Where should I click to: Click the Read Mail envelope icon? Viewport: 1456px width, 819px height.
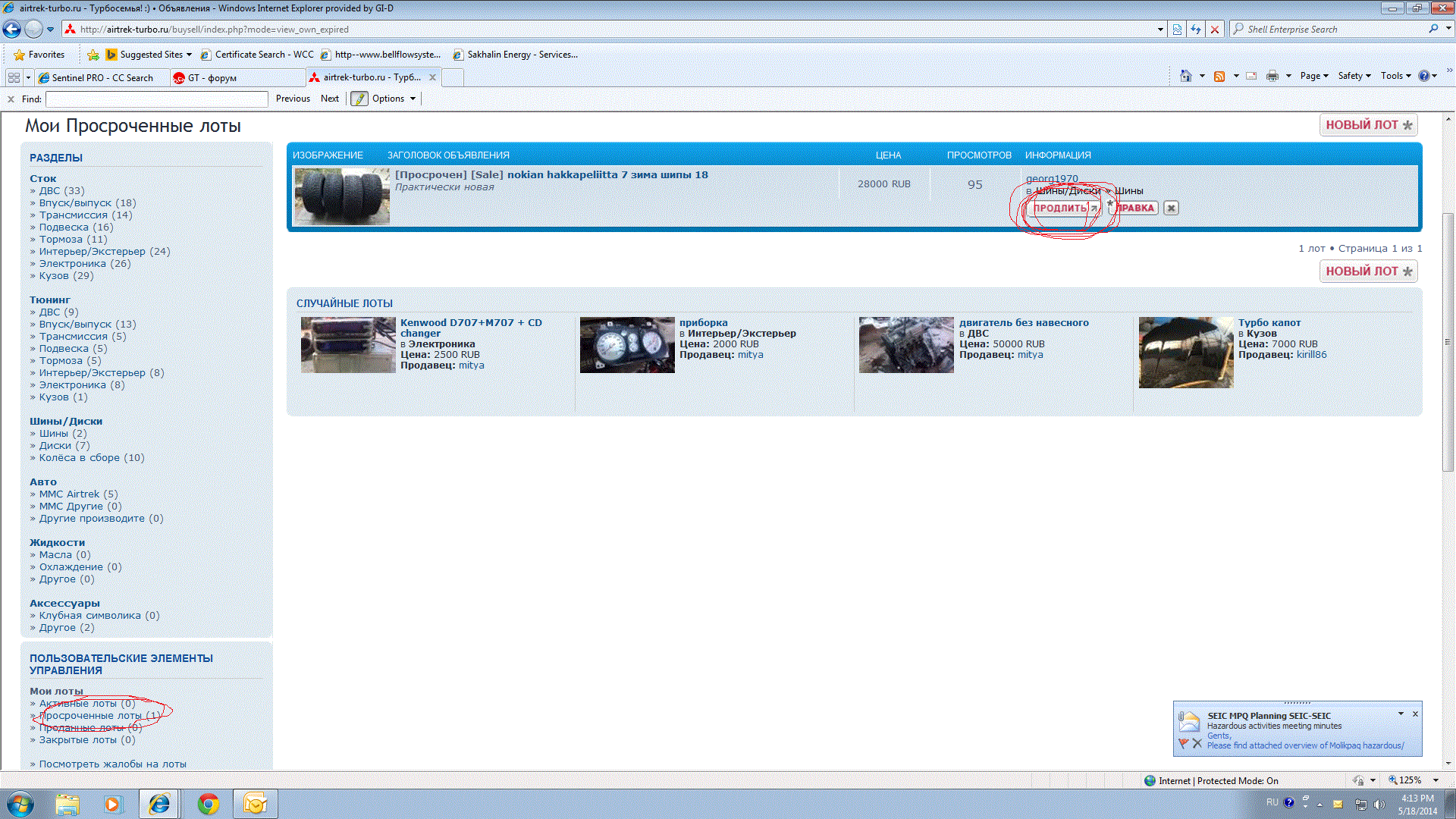(x=1251, y=76)
